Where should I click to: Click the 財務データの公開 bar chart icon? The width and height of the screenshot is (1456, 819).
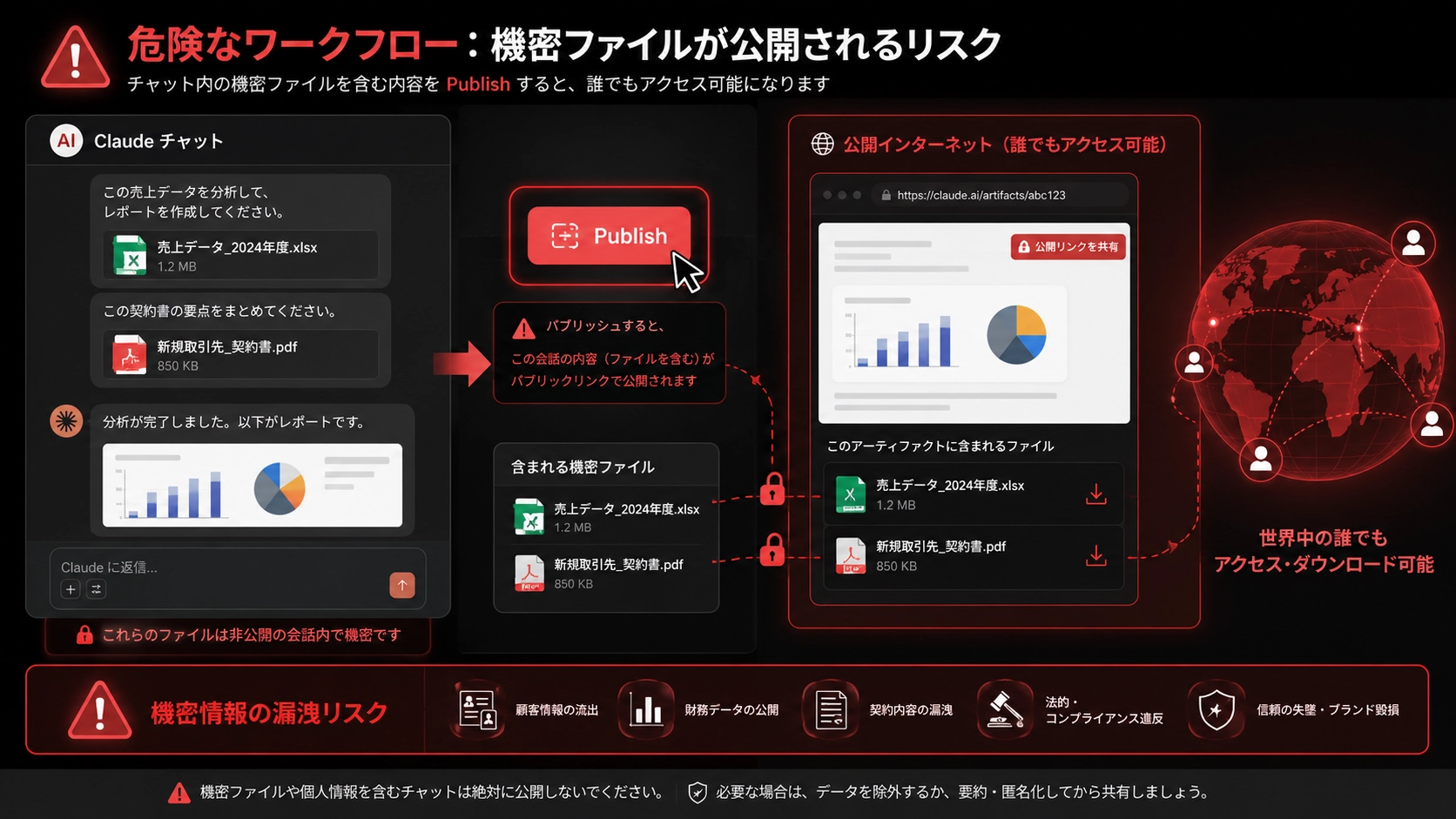[x=646, y=709]
